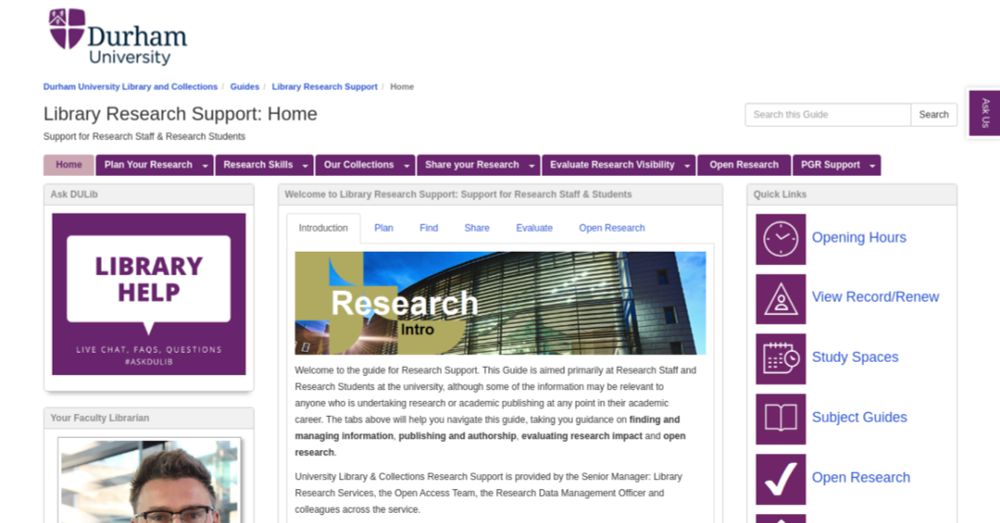Expand the Research Skills dropdown arrow

pos(305,165)
